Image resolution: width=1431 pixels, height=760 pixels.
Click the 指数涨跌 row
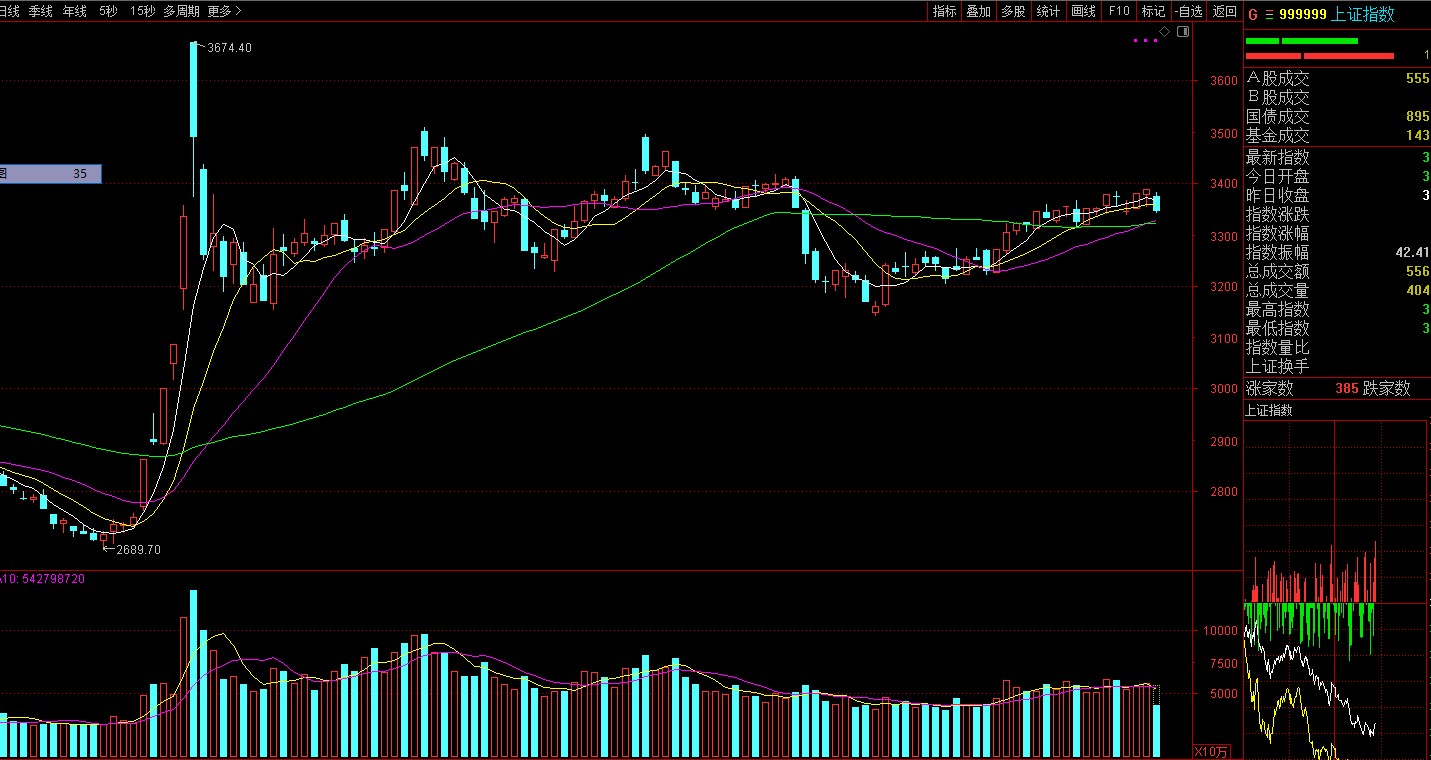[x=1337, y=214]
